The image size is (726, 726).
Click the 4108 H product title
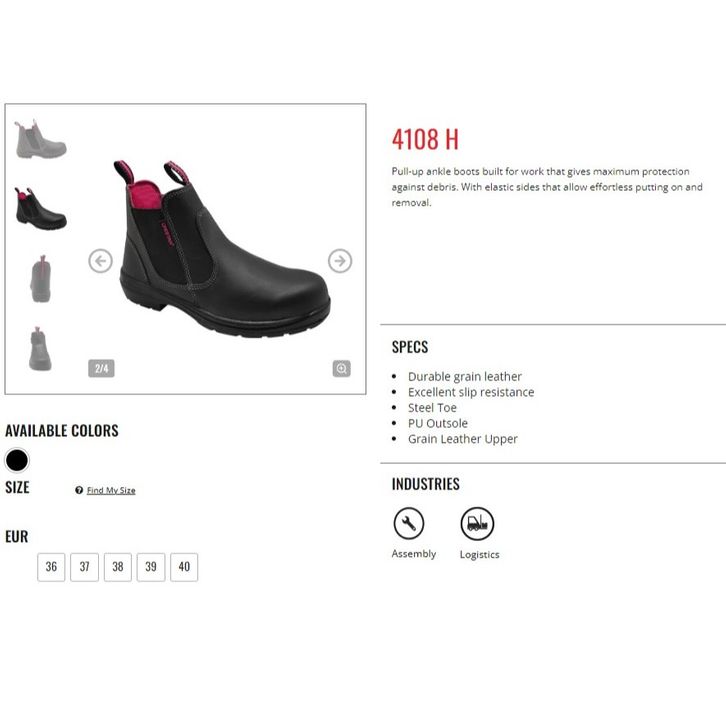pyautogui.click(x=426, y=139)
